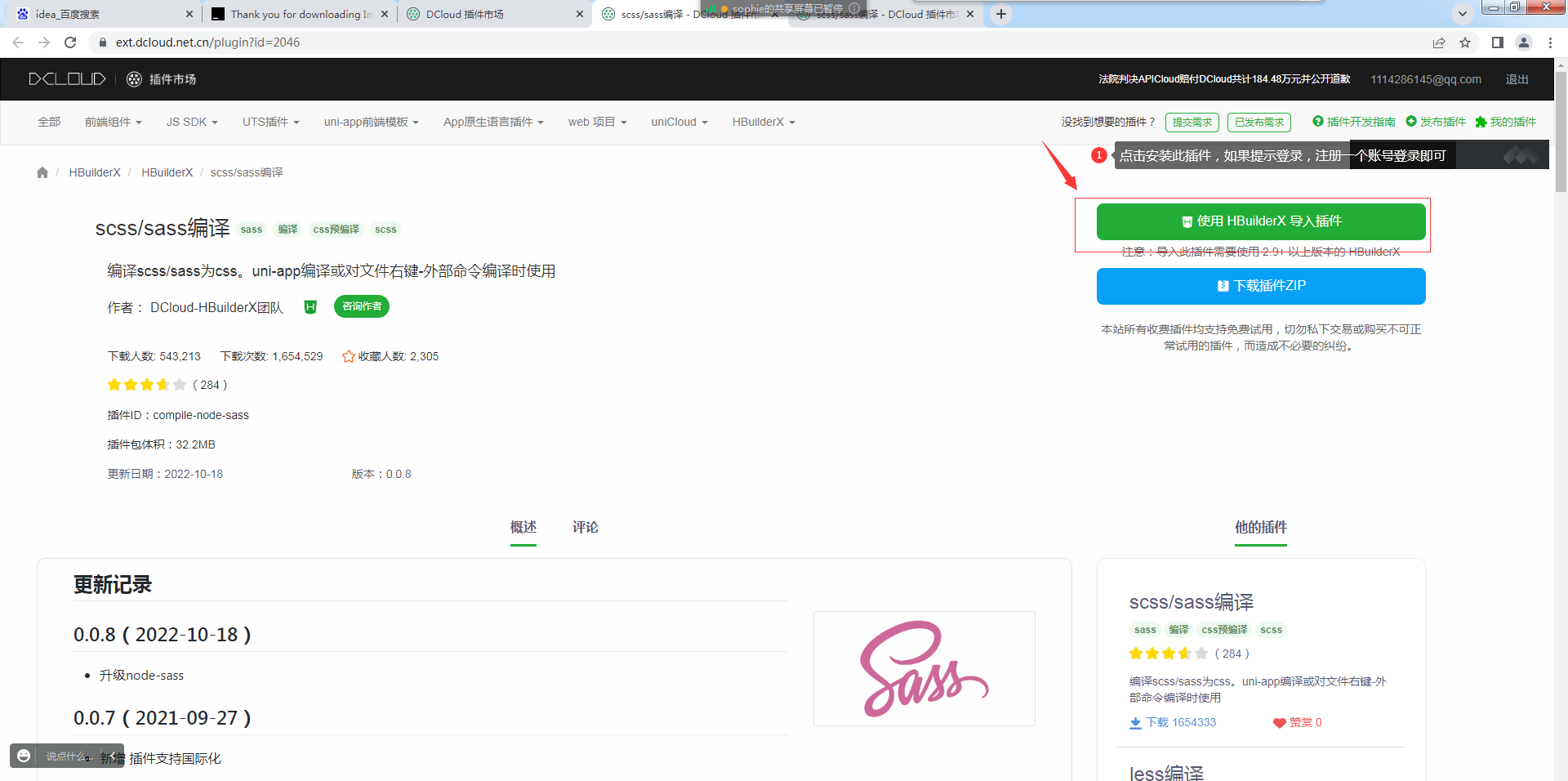Viewport: 1568px width, 781px height.
Task: Click the 说点什么 chat smiley icon
Action: coord(24,756)
